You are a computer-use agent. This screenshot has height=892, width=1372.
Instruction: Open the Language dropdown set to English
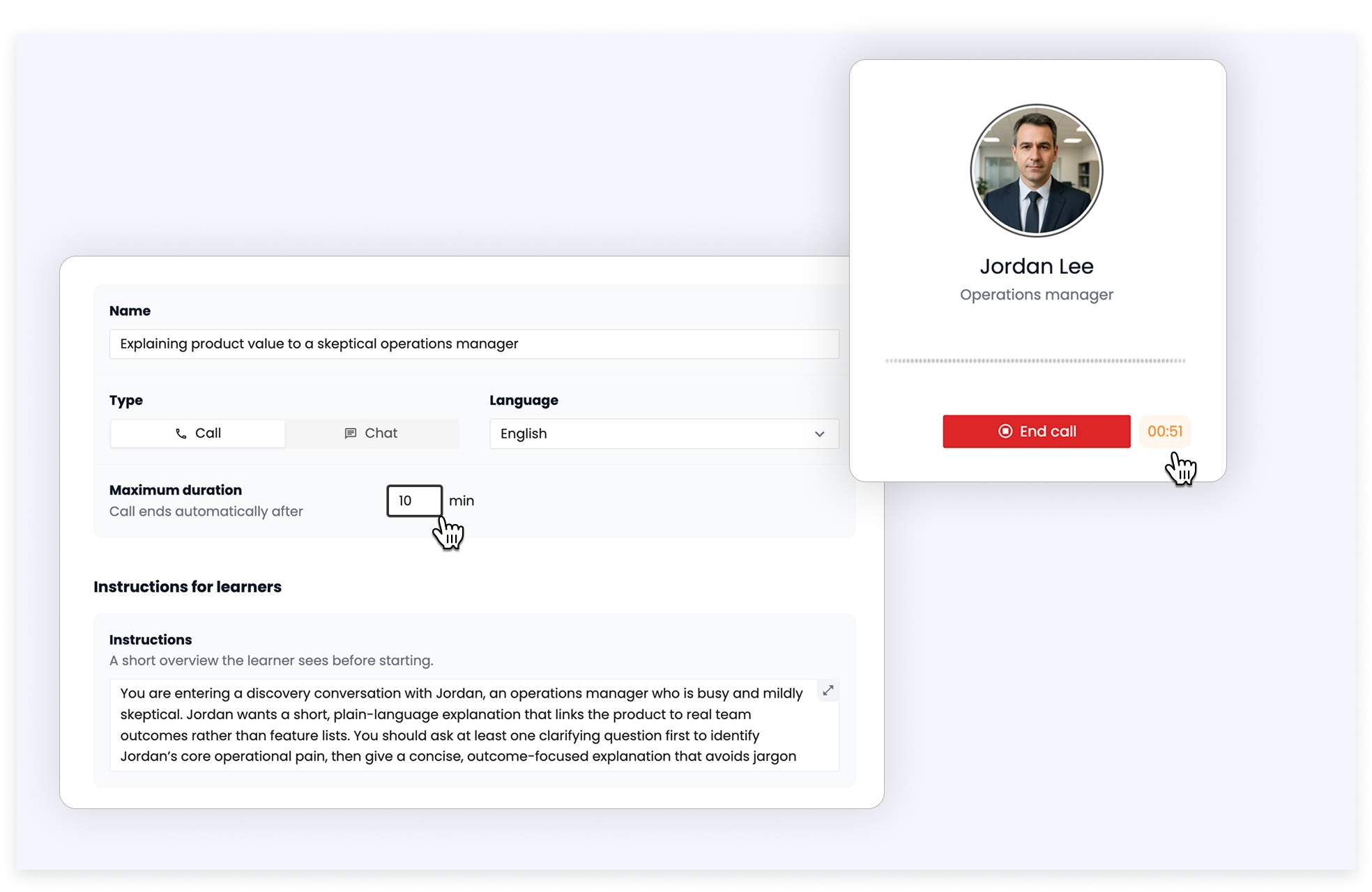(x=664, y=433)
